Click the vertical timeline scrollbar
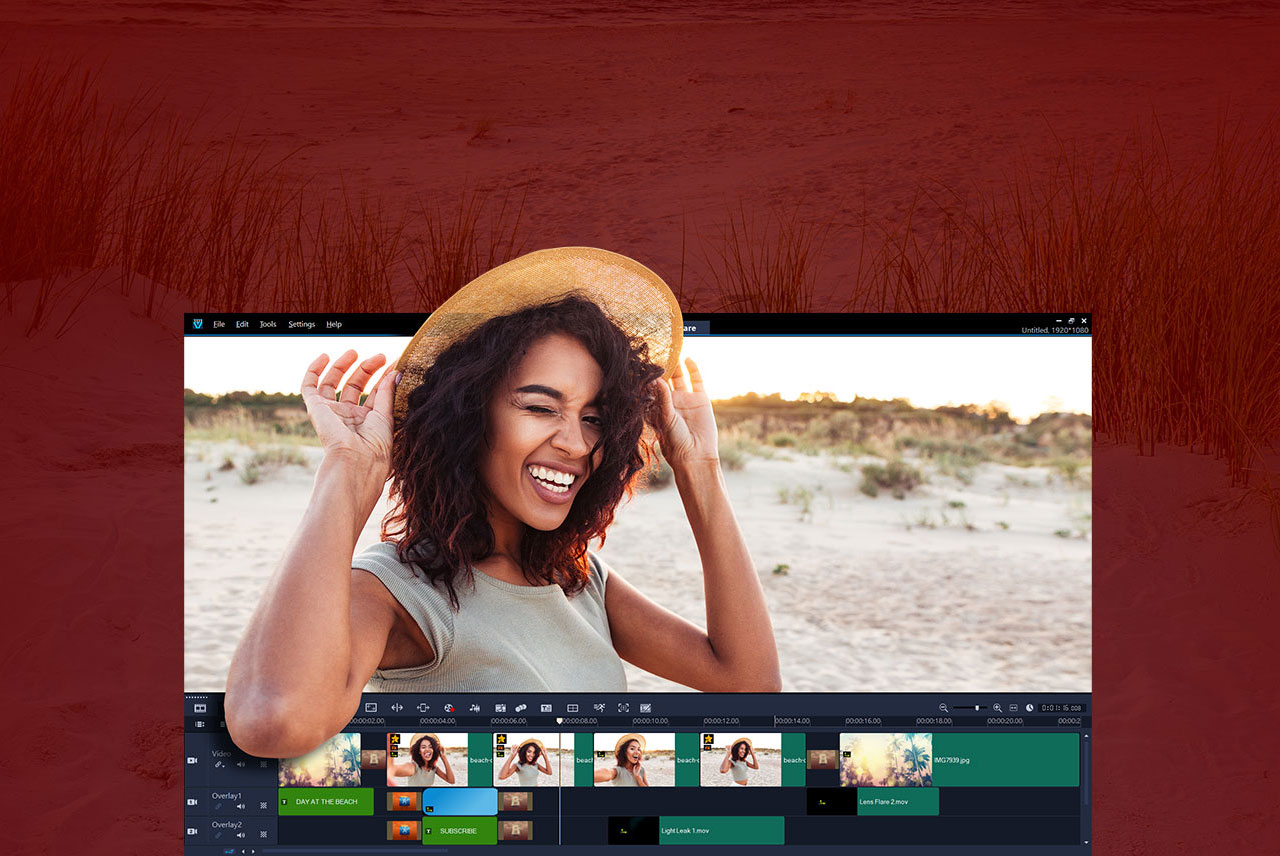 [x=1086, y=773]
